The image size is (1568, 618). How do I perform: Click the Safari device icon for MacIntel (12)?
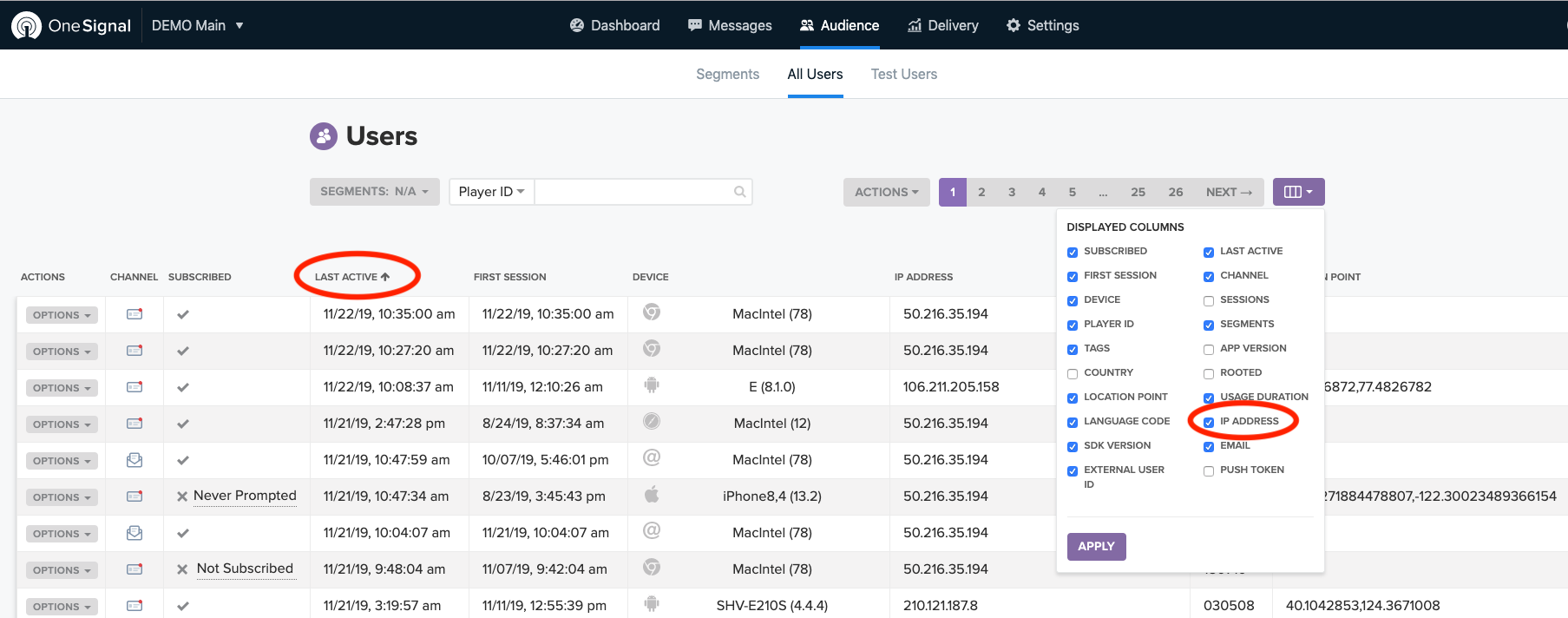[x=652, y=422]
